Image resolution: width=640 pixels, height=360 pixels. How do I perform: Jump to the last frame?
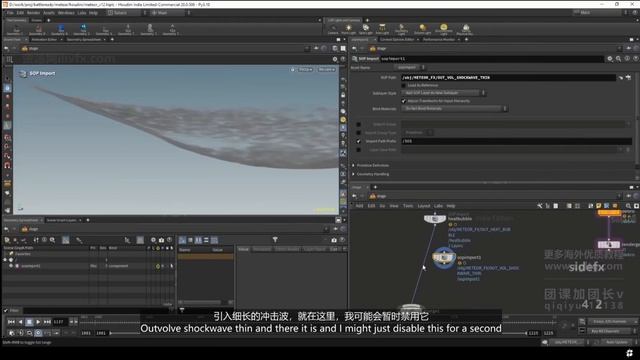coord(47,322)
